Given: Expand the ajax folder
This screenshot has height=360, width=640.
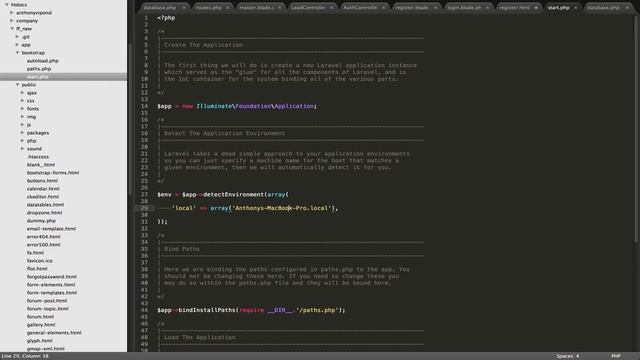Looking at the screenshot, I should coord(22,93).
